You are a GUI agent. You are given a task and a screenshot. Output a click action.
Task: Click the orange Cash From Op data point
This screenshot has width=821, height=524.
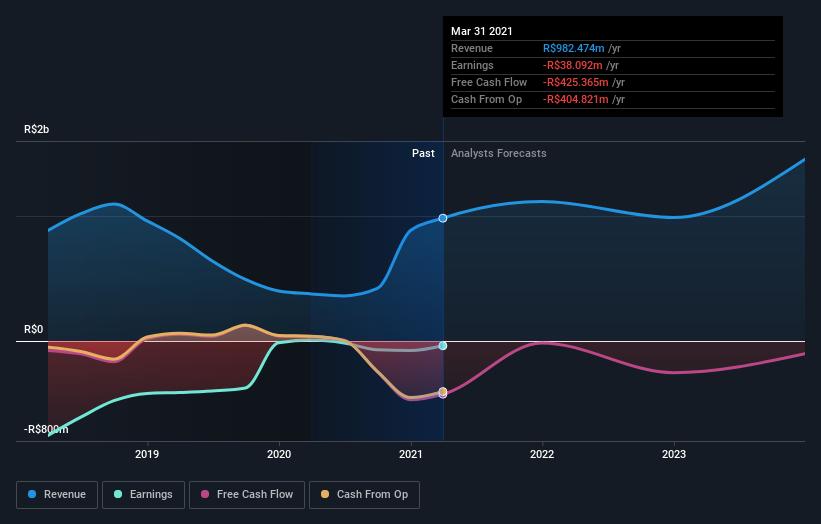coord(443,392)
